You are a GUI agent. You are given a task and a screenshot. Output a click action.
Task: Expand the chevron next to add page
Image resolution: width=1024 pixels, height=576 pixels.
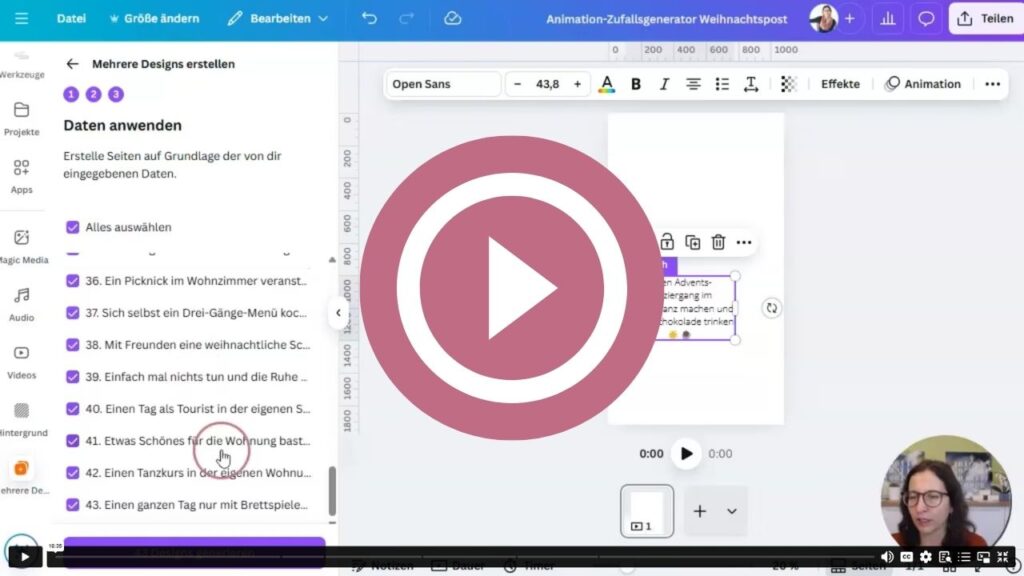pyautogui.click(x=731, y=511)
